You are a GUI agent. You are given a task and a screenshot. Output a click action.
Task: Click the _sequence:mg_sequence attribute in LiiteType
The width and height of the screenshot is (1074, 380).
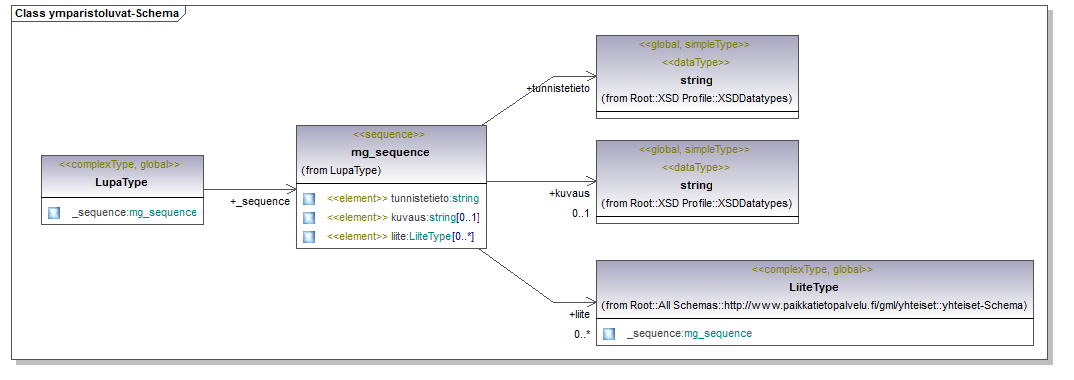pos(689,333)
